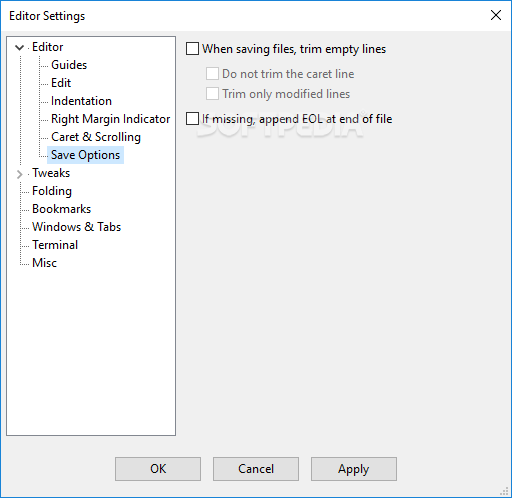Expand the Tweaks tree node

pos(20,174)
